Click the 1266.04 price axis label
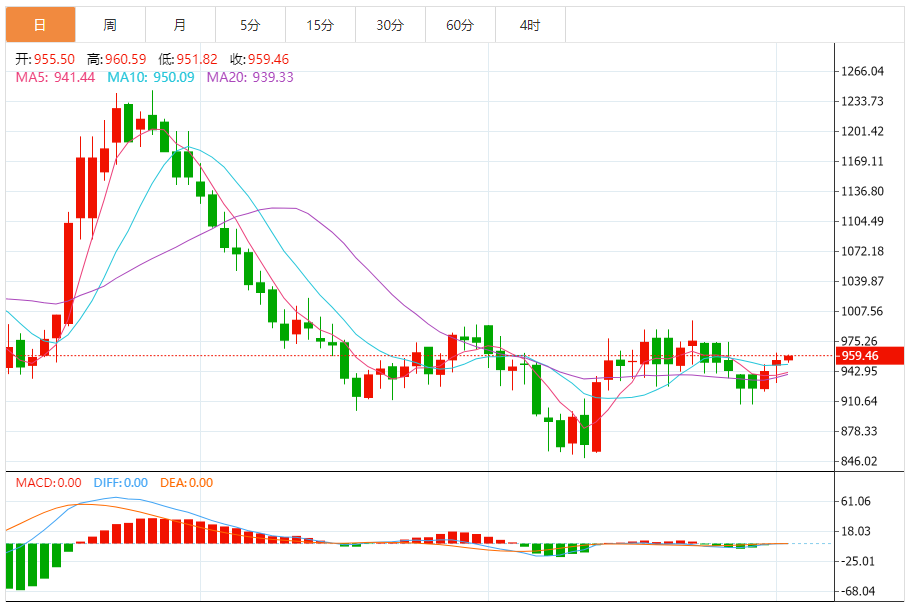 [x=862, y=72]
